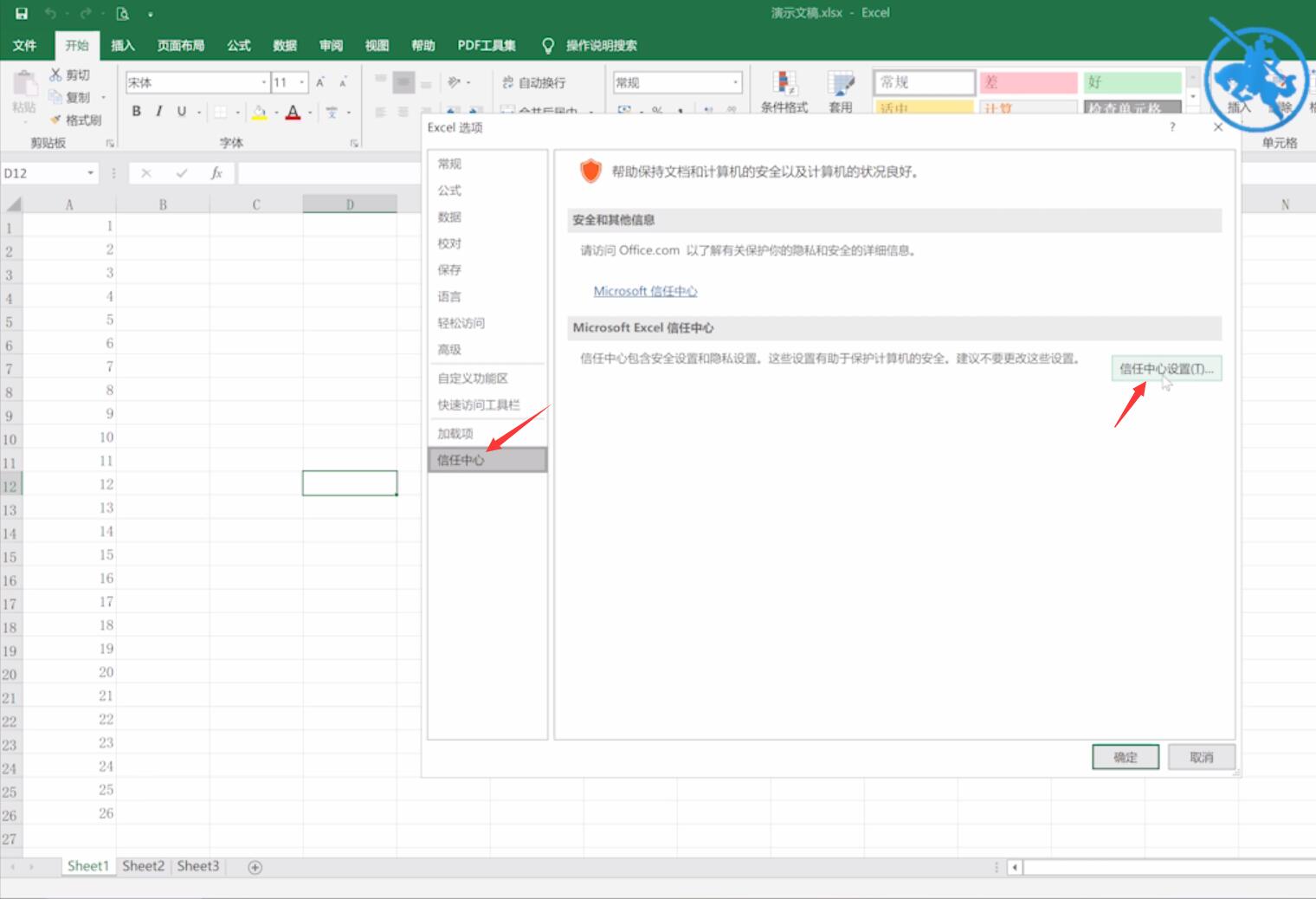The width and height of the screenshot is (1316, 899).
Task: Click the Help question mark in Excel Options
Action: tap(1173, 127)
